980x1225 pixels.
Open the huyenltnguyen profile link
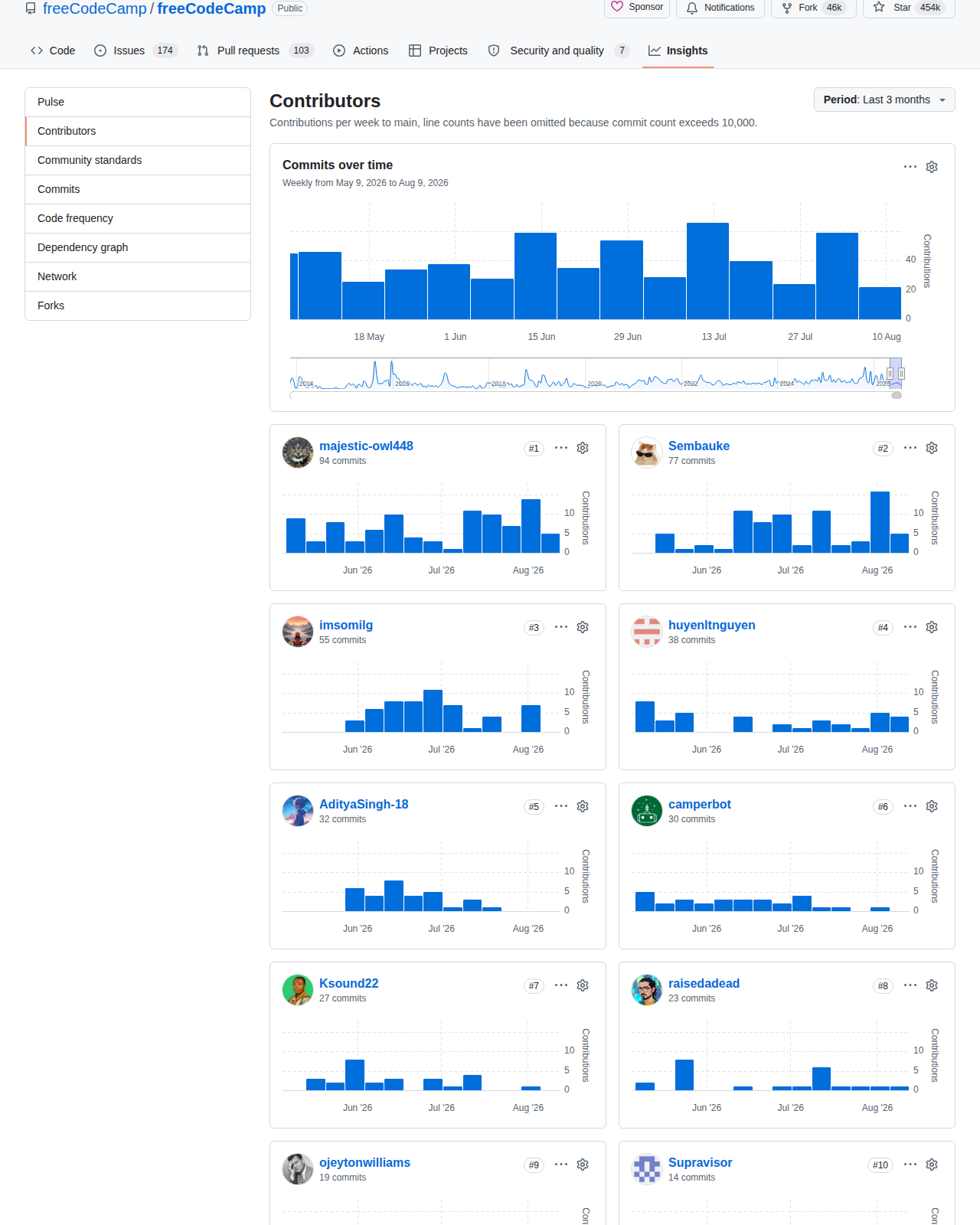pyautogui.click(x=712, y=625)
